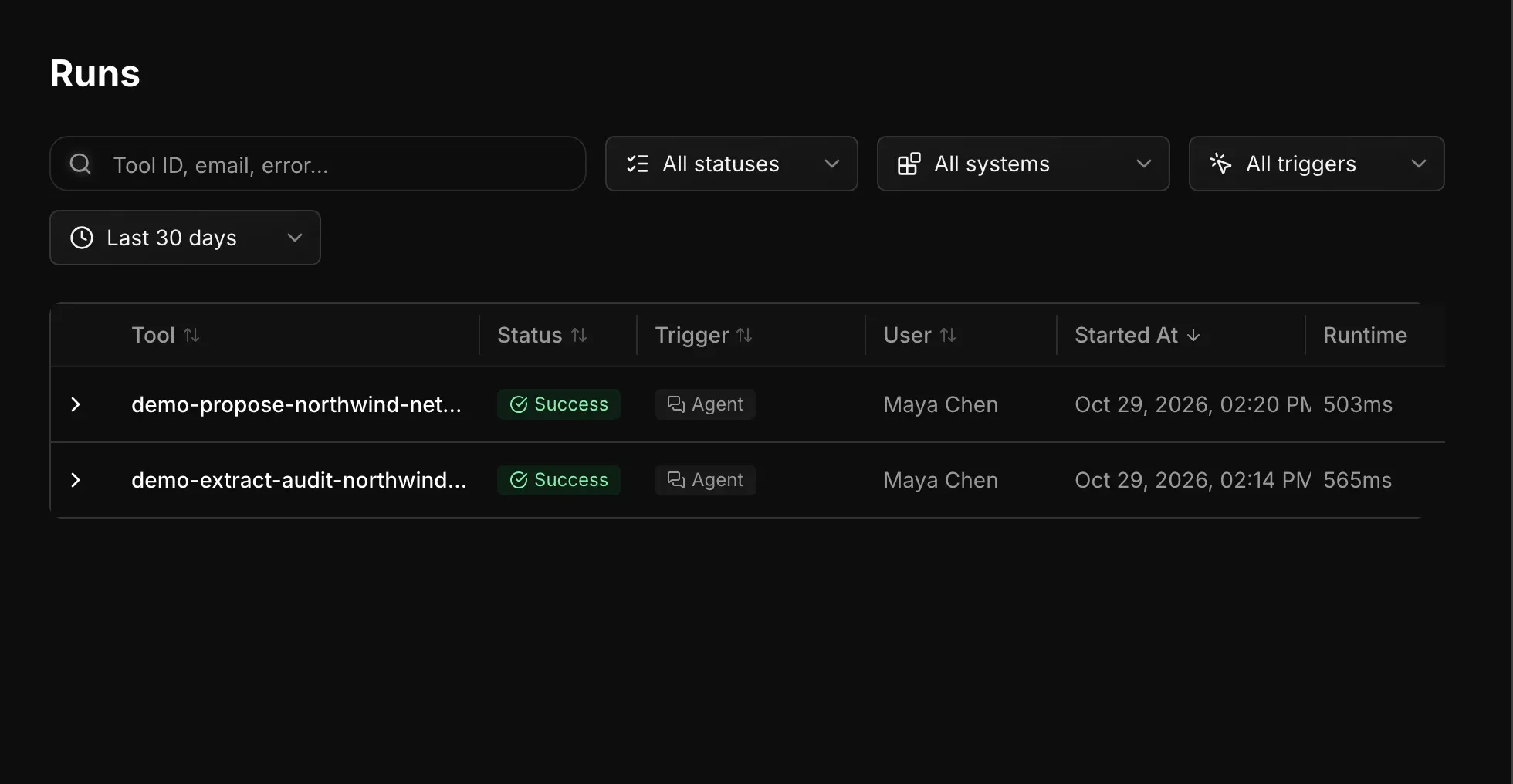The image size is (1513, 784).
Task: Click the Oct 29, 2026, 02:20 PM timestamp
Action: click(1193, 404)
